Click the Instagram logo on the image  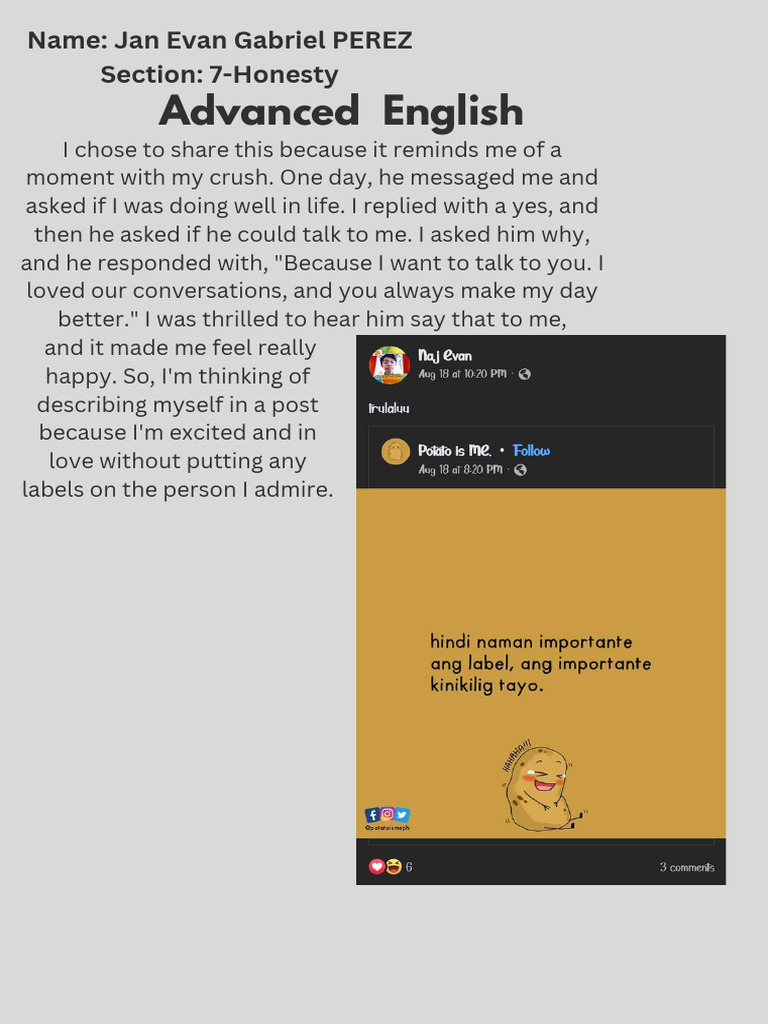(x=387, y=814)
